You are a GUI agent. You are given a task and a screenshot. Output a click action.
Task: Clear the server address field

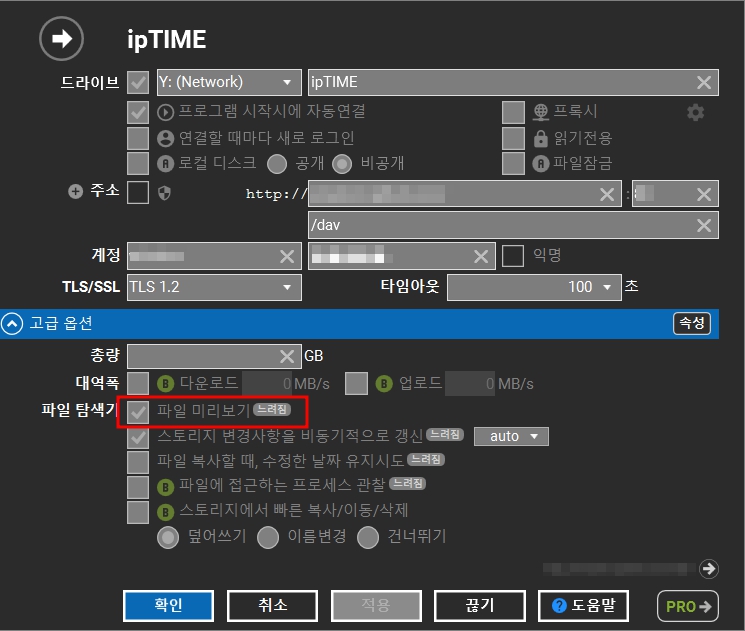click(607, 194)
